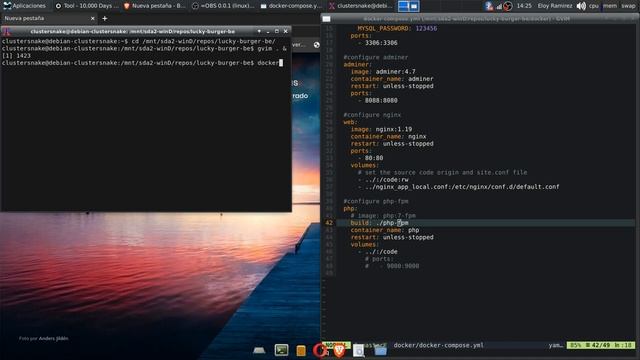Click the "image: nginx:1.19" line
The image size is (640, 360).
coord(381,129)
